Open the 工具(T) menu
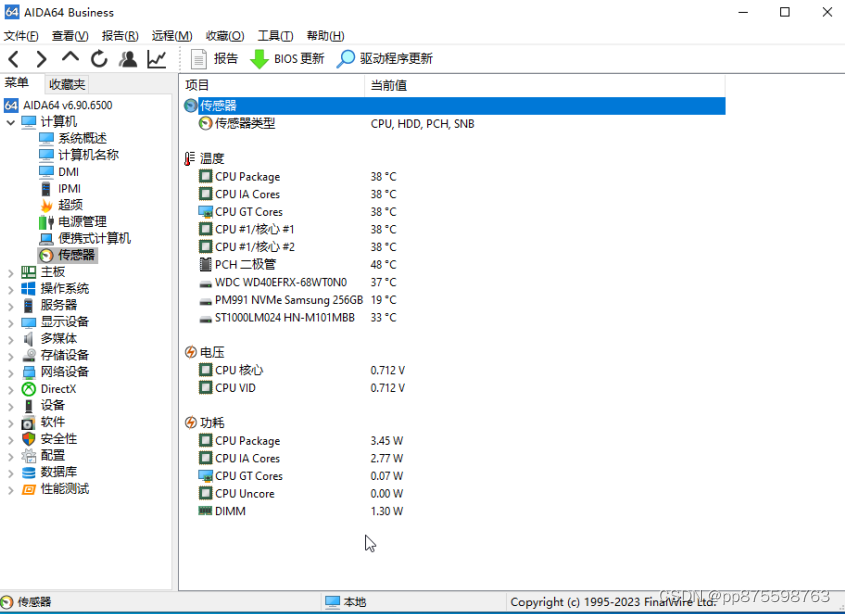Image resolution: width=845 pixels, height=614 pixels. coord(275,36)
